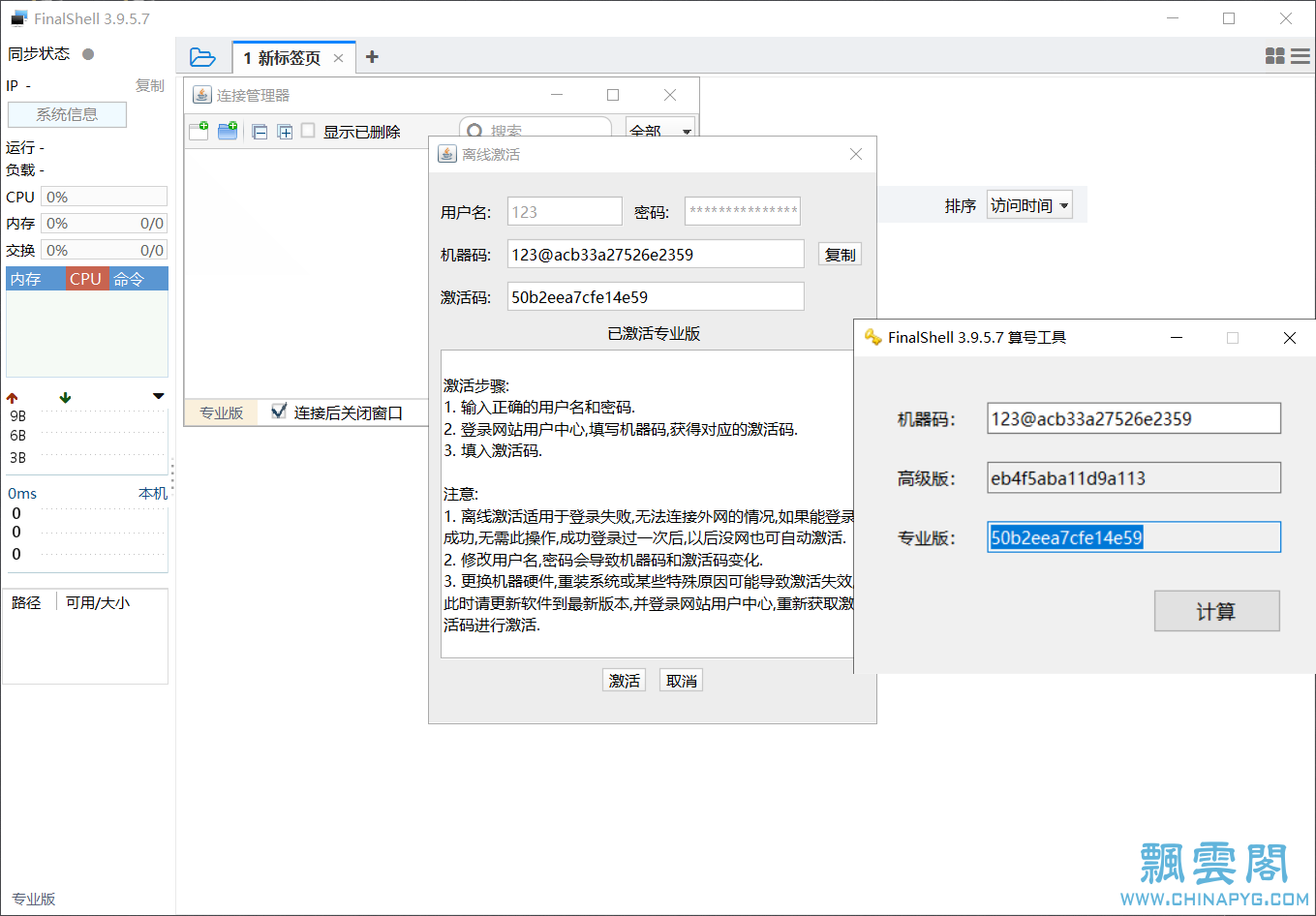Open the connection folder icon
Screen dimensions: 1316x916
[202, 57]
